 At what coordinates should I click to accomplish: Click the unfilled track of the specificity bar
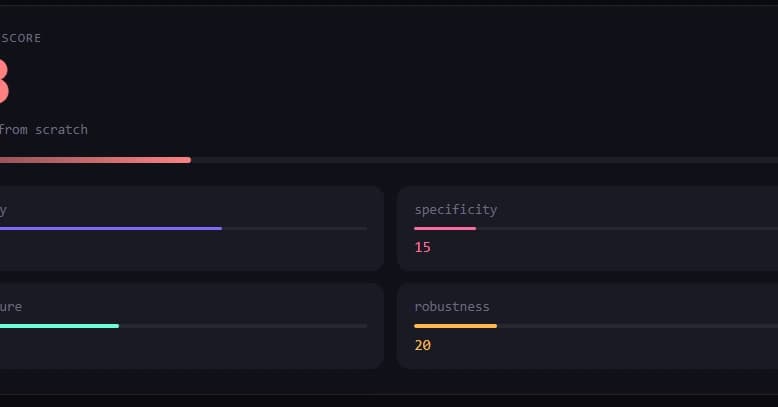pos(620,228)
